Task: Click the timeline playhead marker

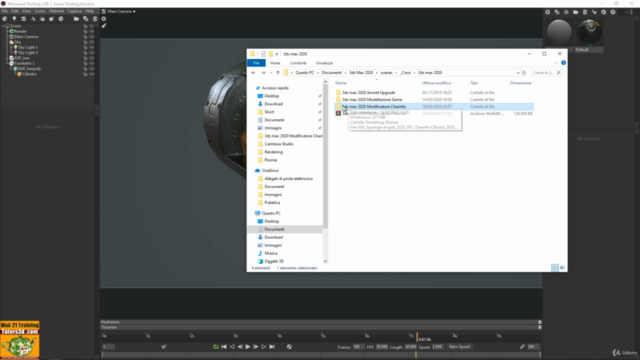Action: [x=417, y=337]
